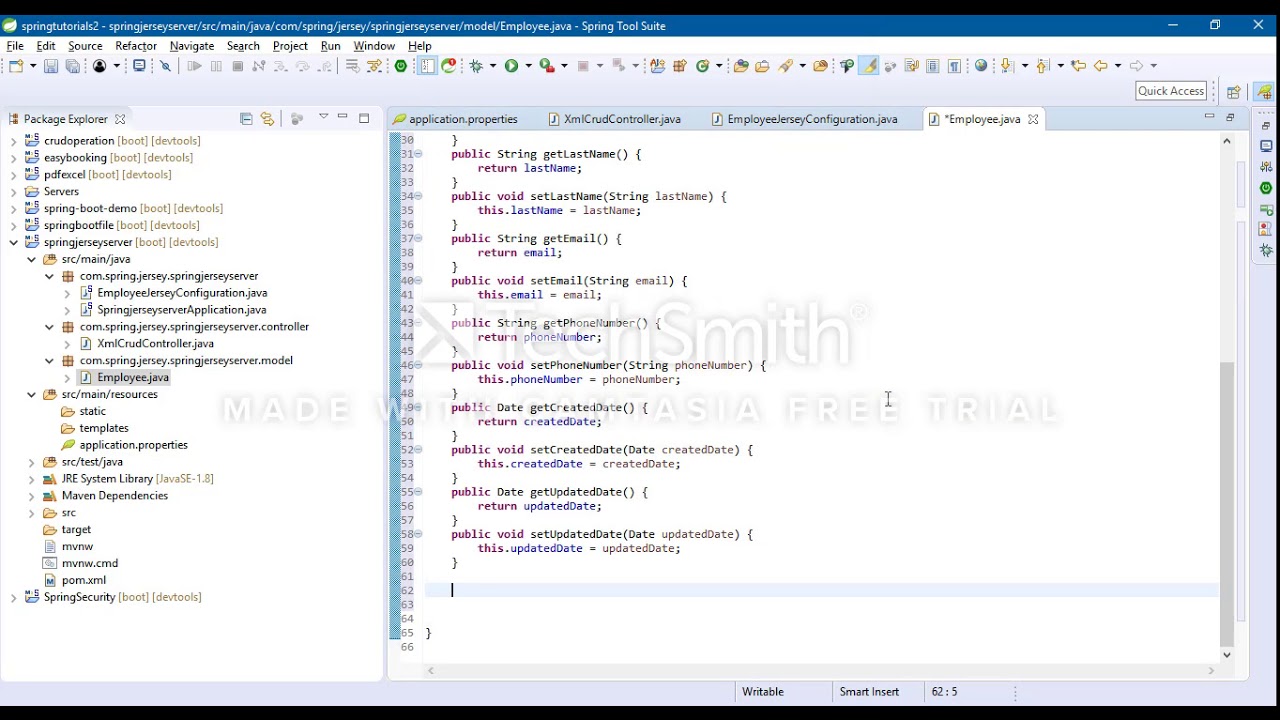Open Package Explorer View Menu triangle
This screenshot has height=720, width=1280.
323,118
